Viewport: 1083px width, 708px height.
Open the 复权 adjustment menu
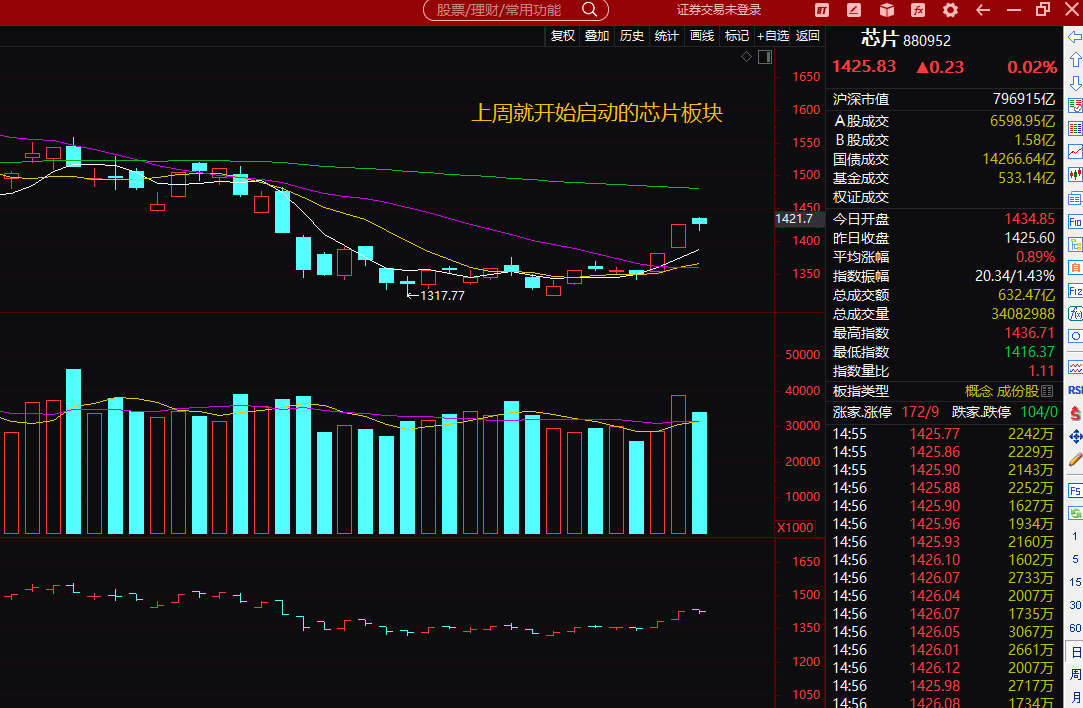coord(563,36)
